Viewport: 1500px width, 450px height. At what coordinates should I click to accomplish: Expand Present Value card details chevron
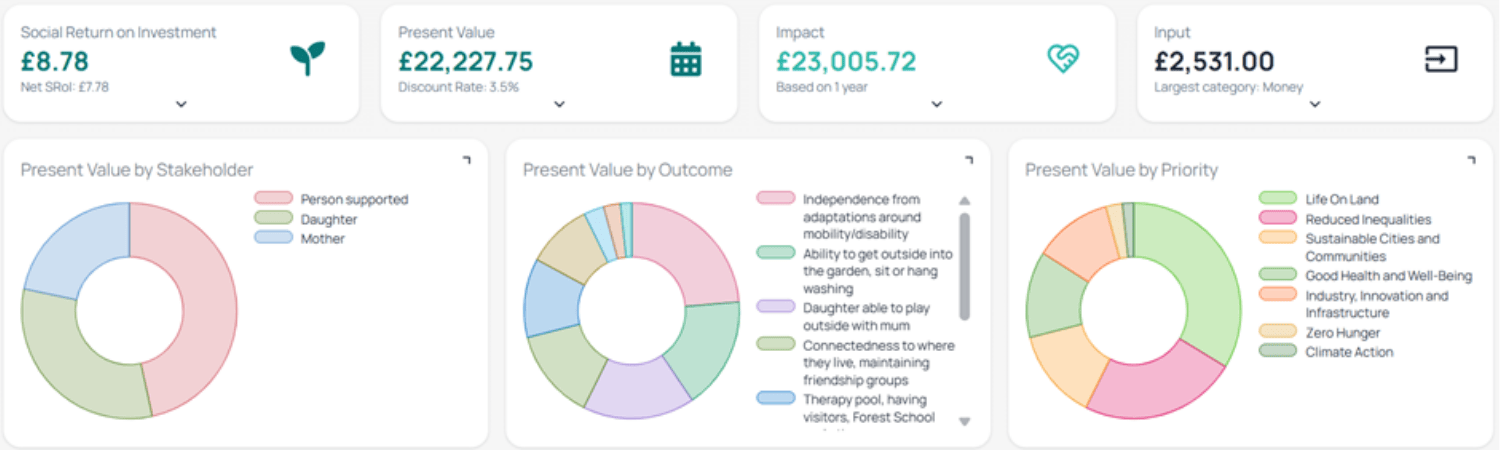click(x=559, y=104)
